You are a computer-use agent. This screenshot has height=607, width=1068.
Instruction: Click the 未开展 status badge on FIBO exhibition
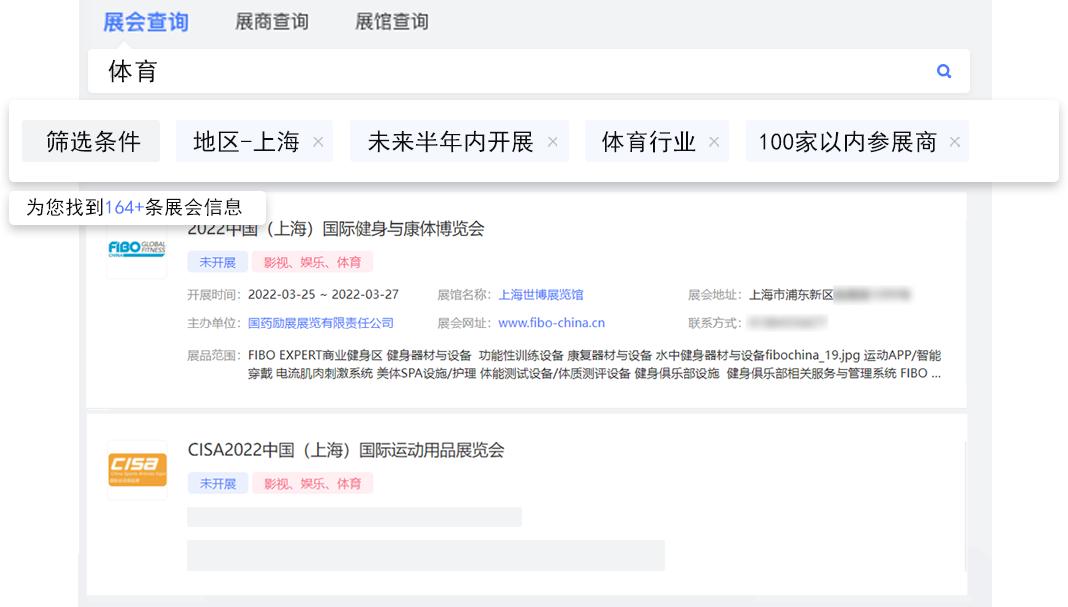point(218,261)
